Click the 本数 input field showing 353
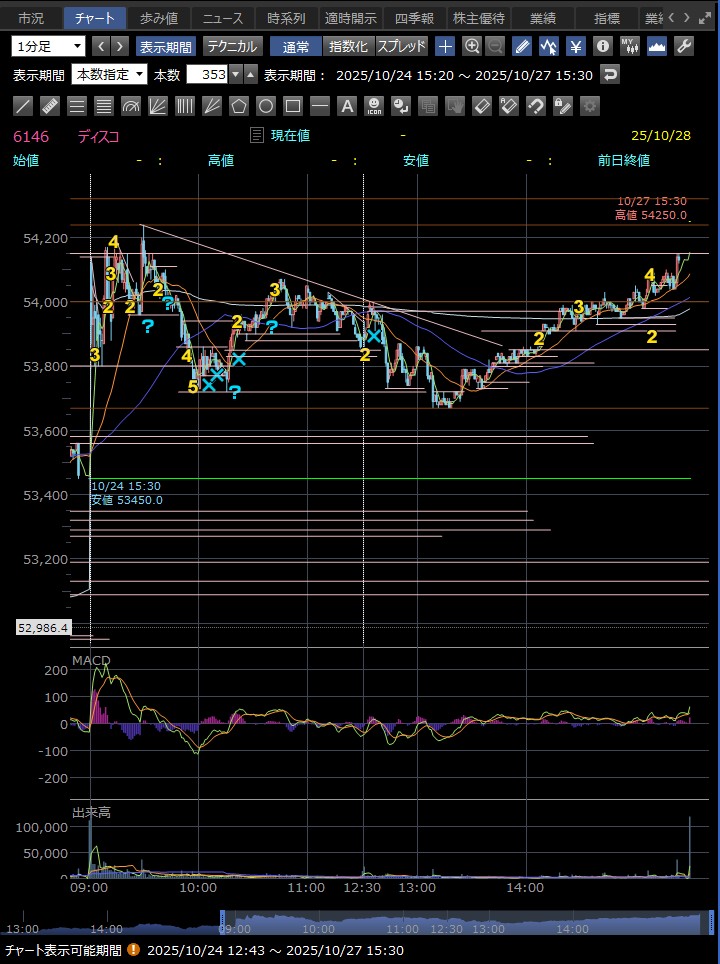 tap(207, 75)
